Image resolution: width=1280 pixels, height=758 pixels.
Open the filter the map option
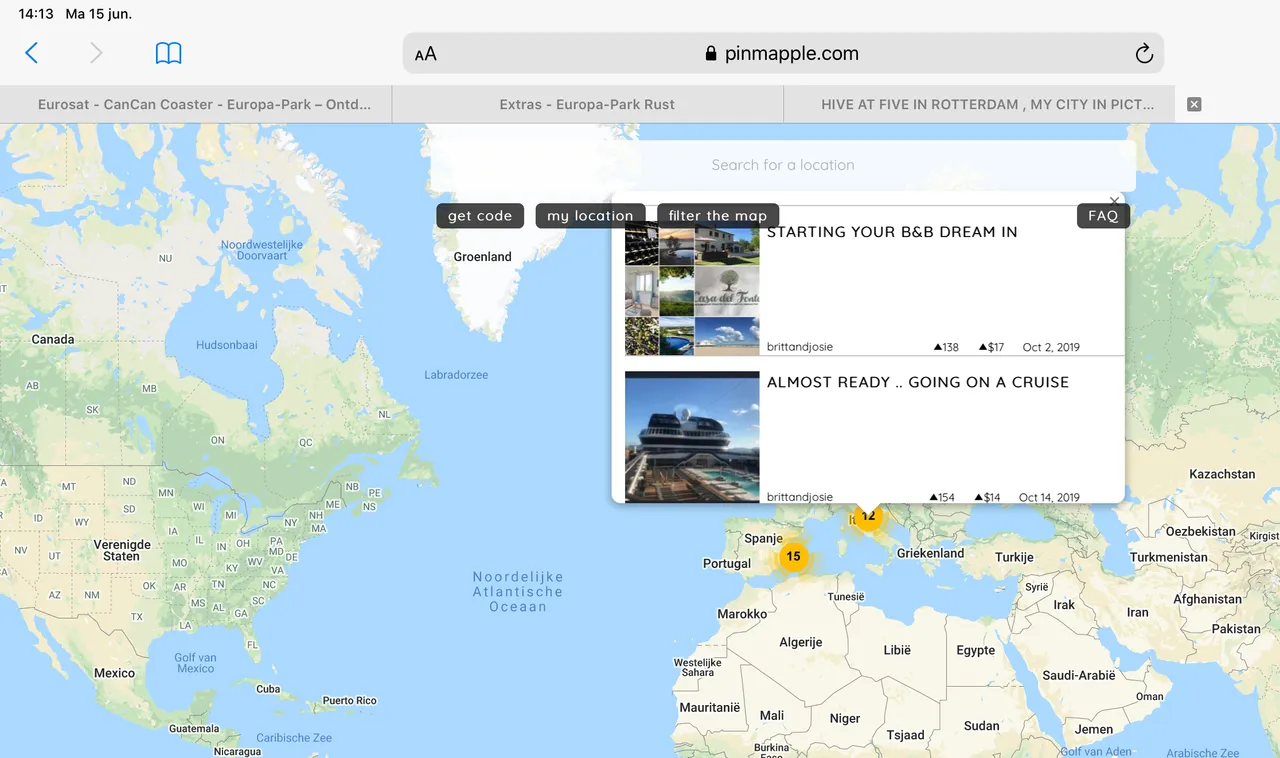(718, 216)
